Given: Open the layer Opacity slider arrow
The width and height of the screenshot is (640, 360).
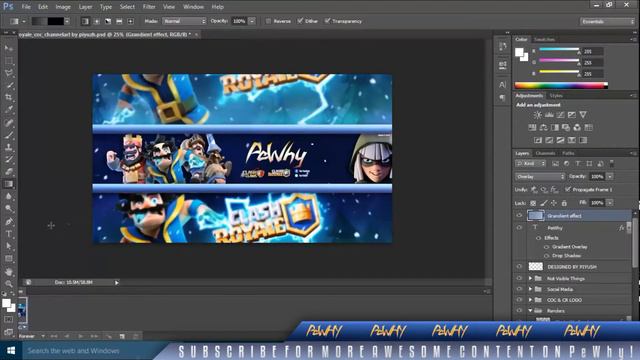Looking at the screenshot, I should point(610,177).
